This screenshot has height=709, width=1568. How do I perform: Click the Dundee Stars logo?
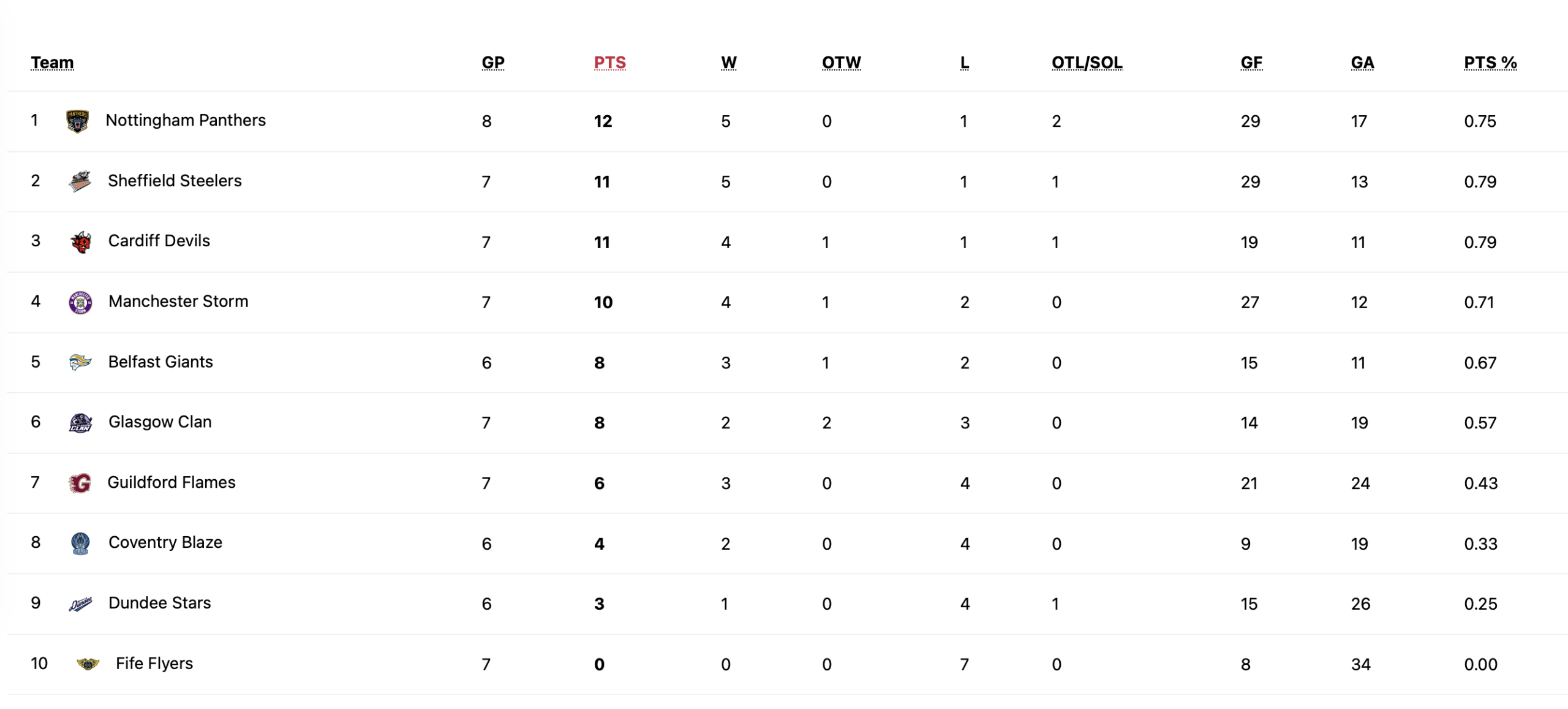(80, 604)
